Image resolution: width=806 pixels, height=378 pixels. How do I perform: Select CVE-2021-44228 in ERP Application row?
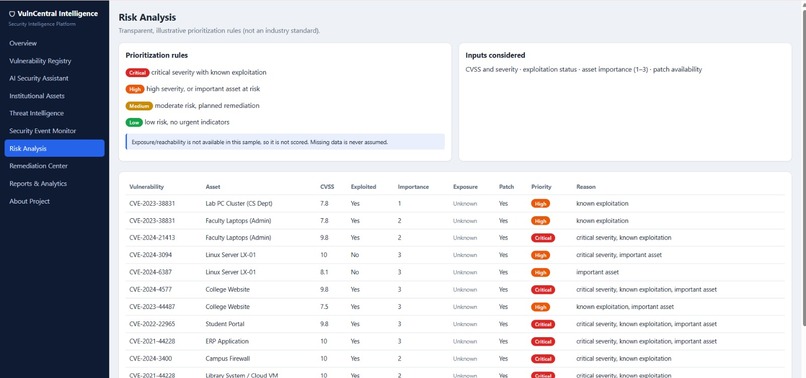click(x=152, y=341)
